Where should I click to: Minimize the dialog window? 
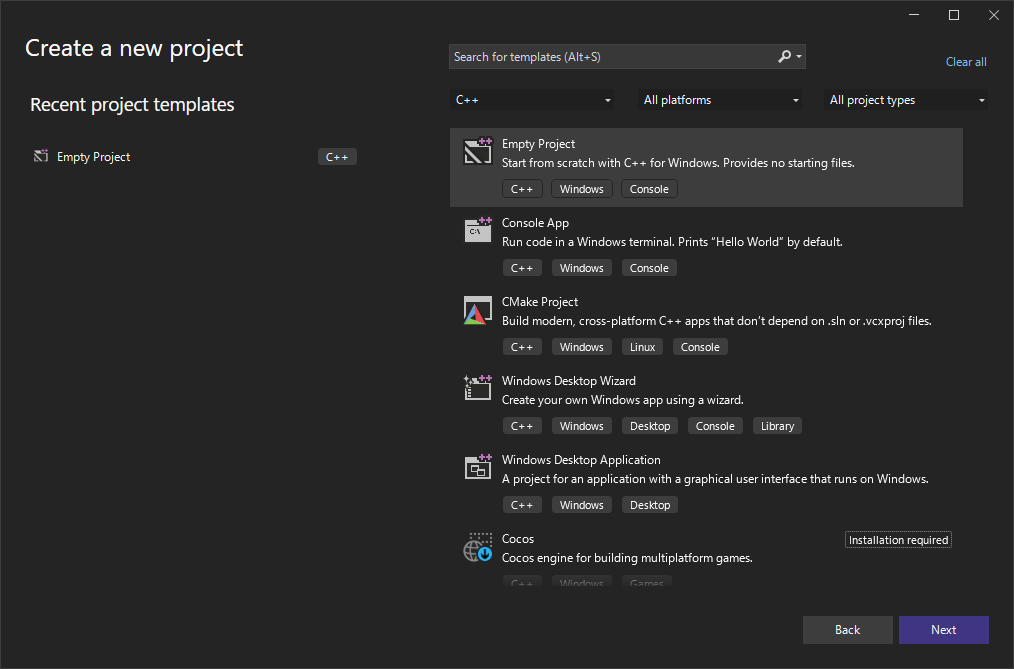[914, 15]
